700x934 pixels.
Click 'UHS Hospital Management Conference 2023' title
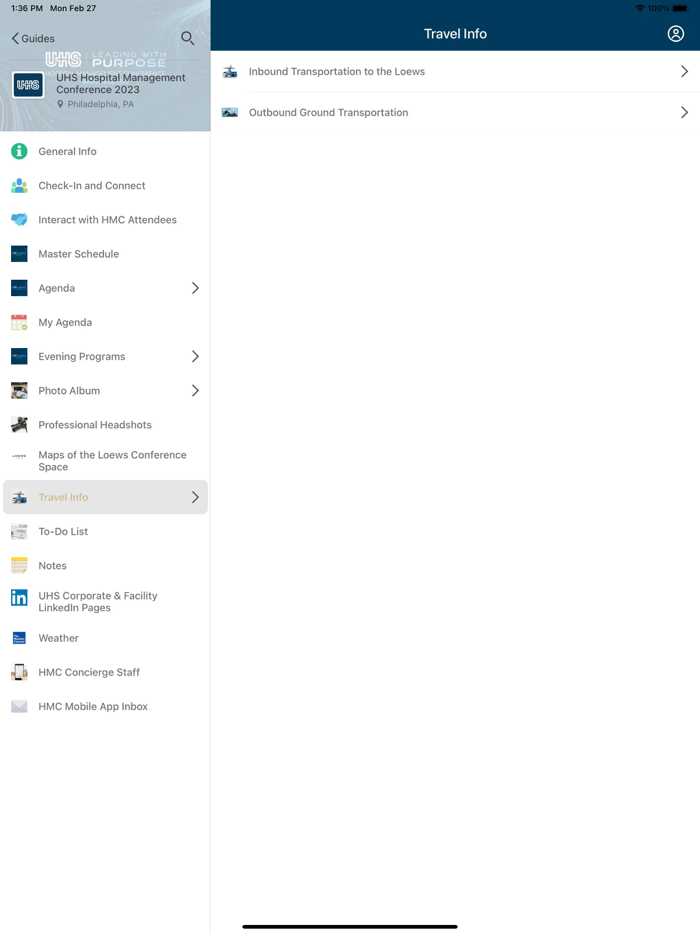pyautogui.click(x=120, y=83)
